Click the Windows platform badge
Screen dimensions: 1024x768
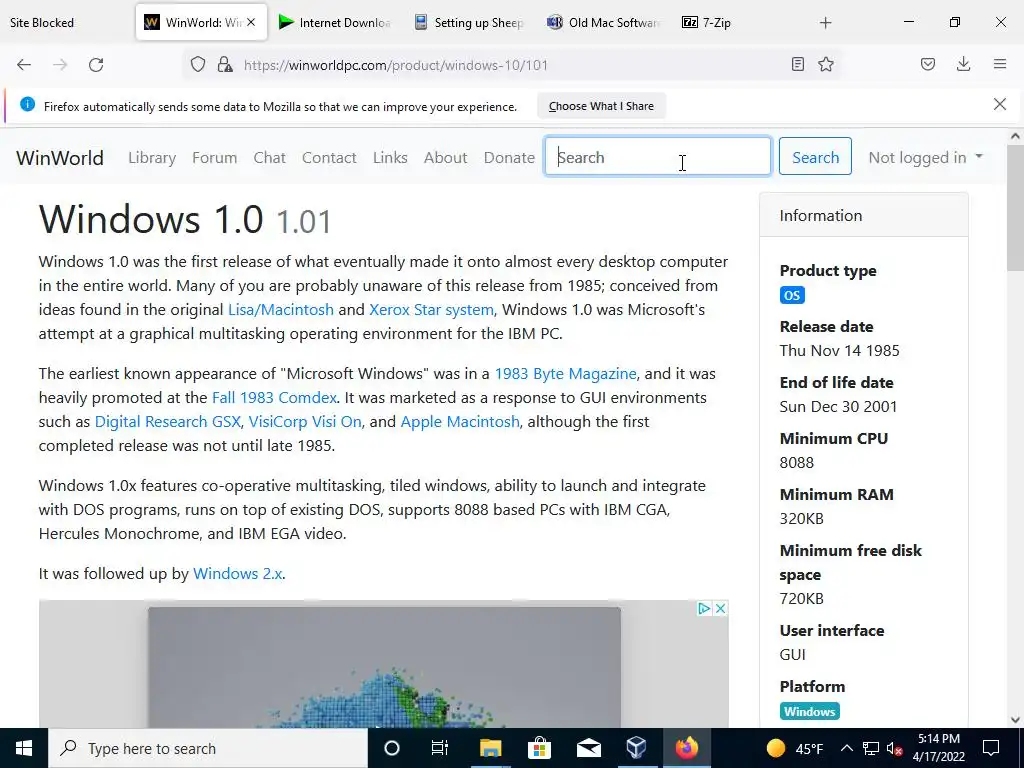[810, 711]
